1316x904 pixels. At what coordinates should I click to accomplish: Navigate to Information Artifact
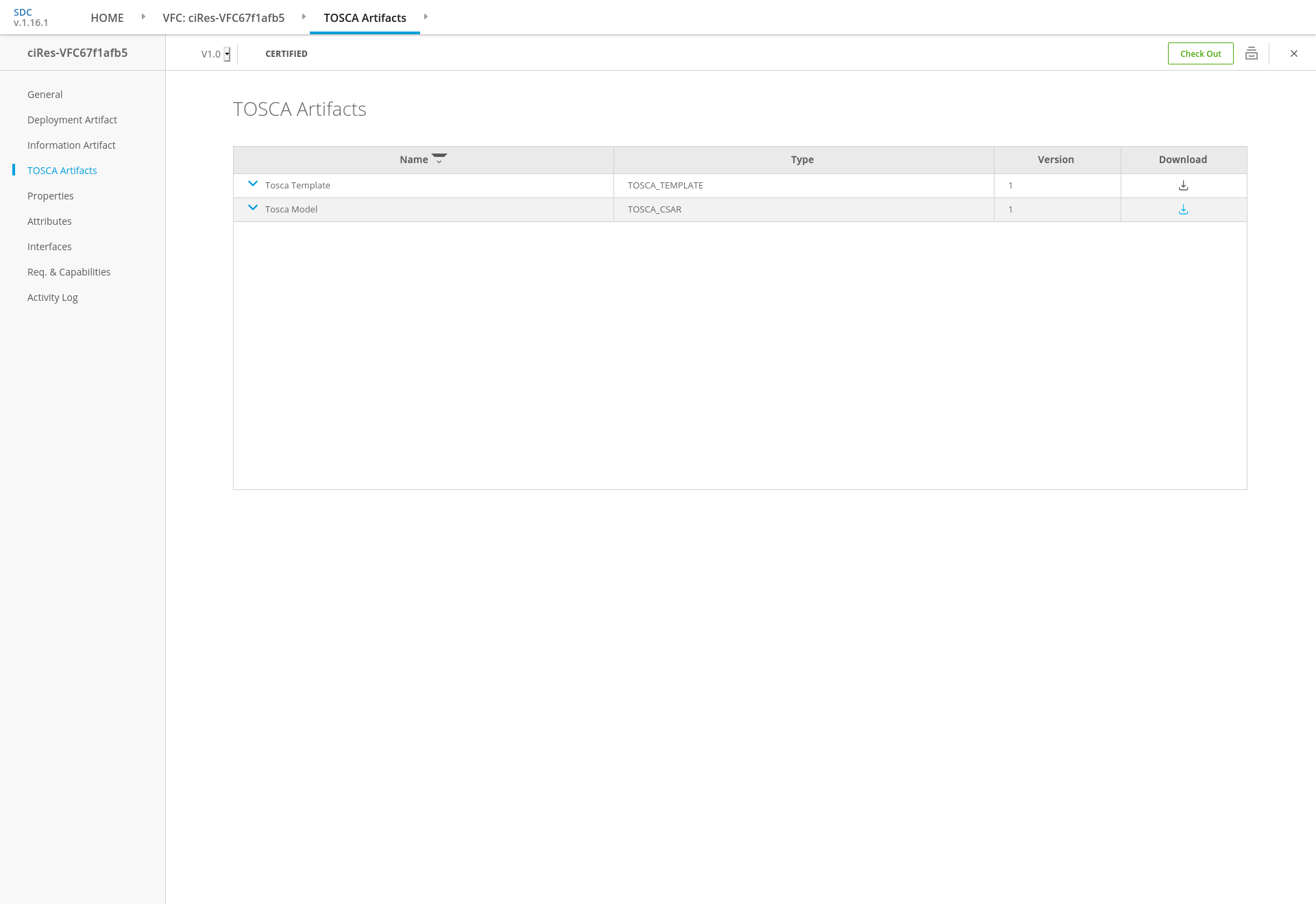tap(71, 145)
